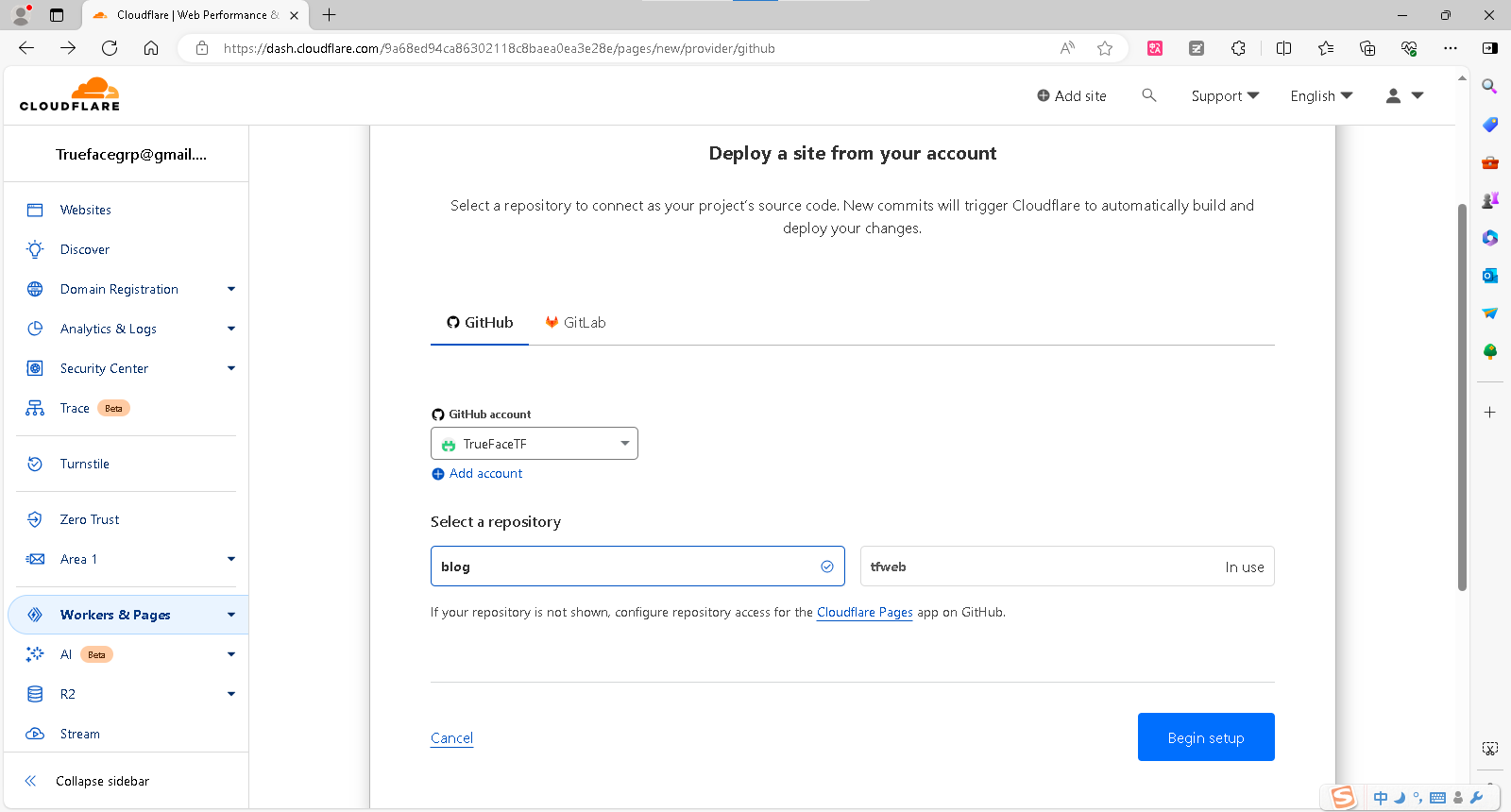
Task: Select the tfweb repository option
Action: pos(1066,567)
